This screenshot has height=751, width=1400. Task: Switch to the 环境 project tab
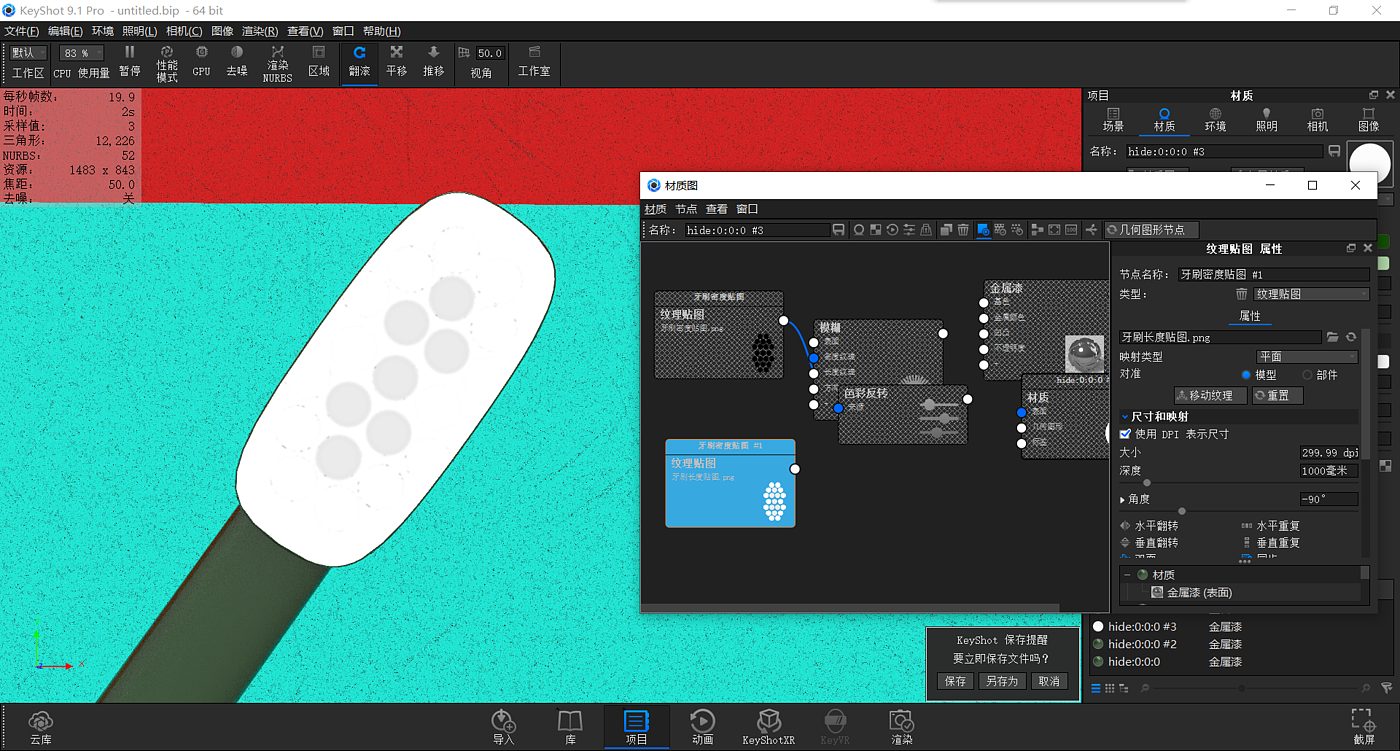tap(1215, 120)
